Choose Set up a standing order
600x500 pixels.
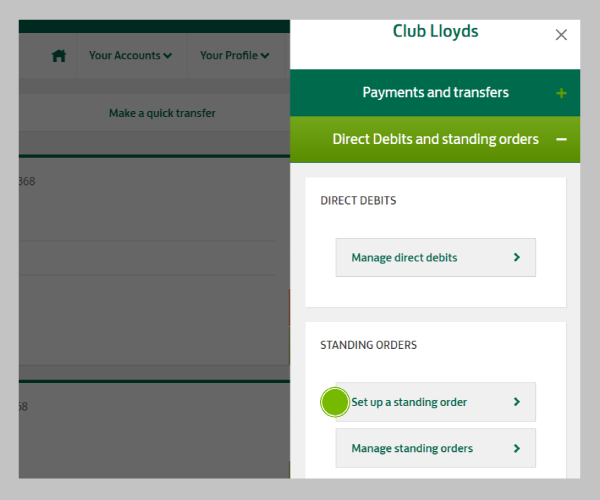[435, 402]
